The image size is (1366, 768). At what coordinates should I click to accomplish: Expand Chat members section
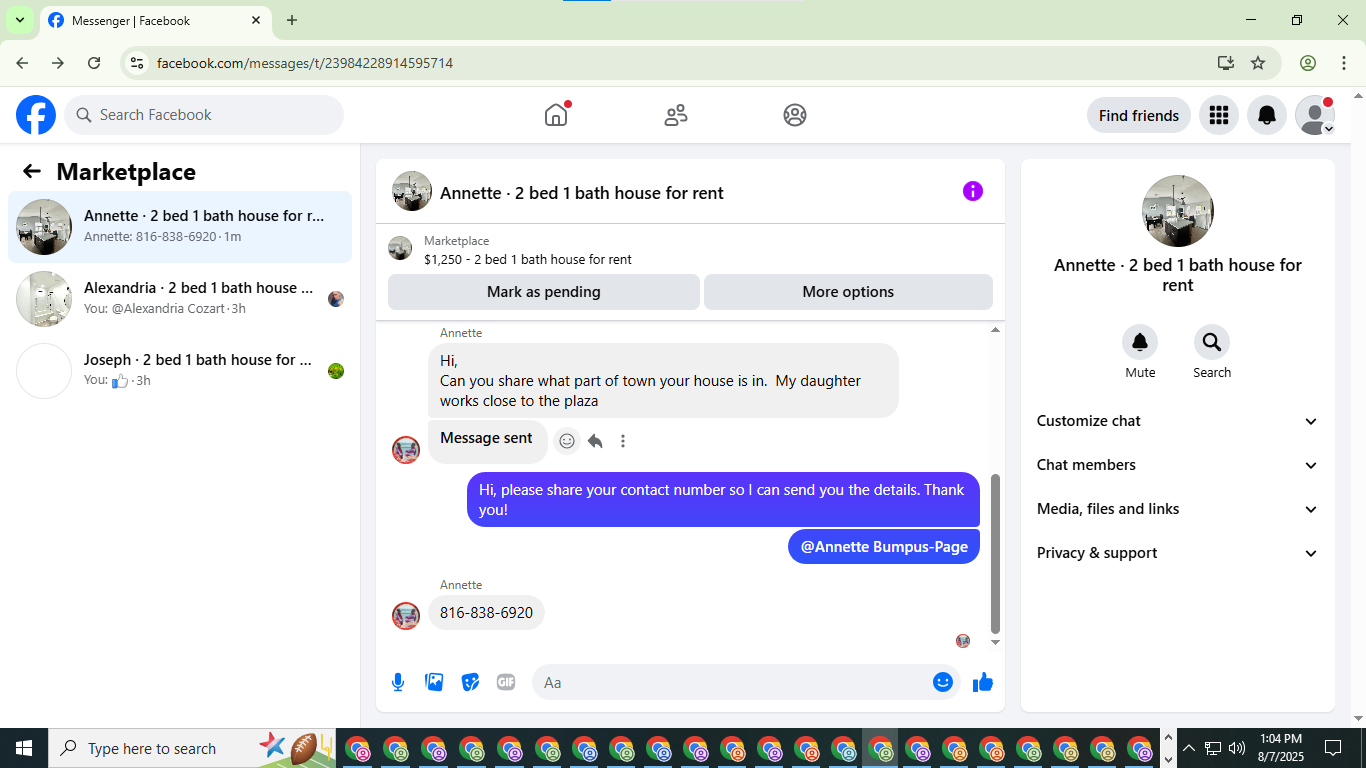1178,465
